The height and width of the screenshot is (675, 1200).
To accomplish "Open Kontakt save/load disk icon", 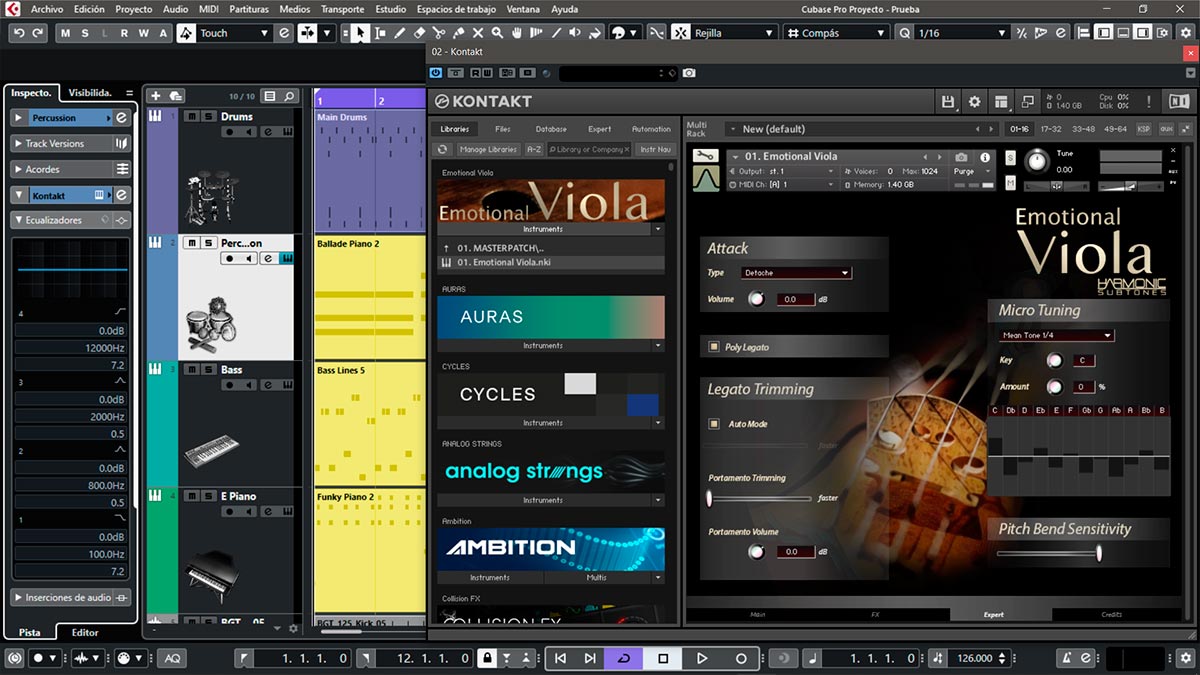I will tap(948, 101).
